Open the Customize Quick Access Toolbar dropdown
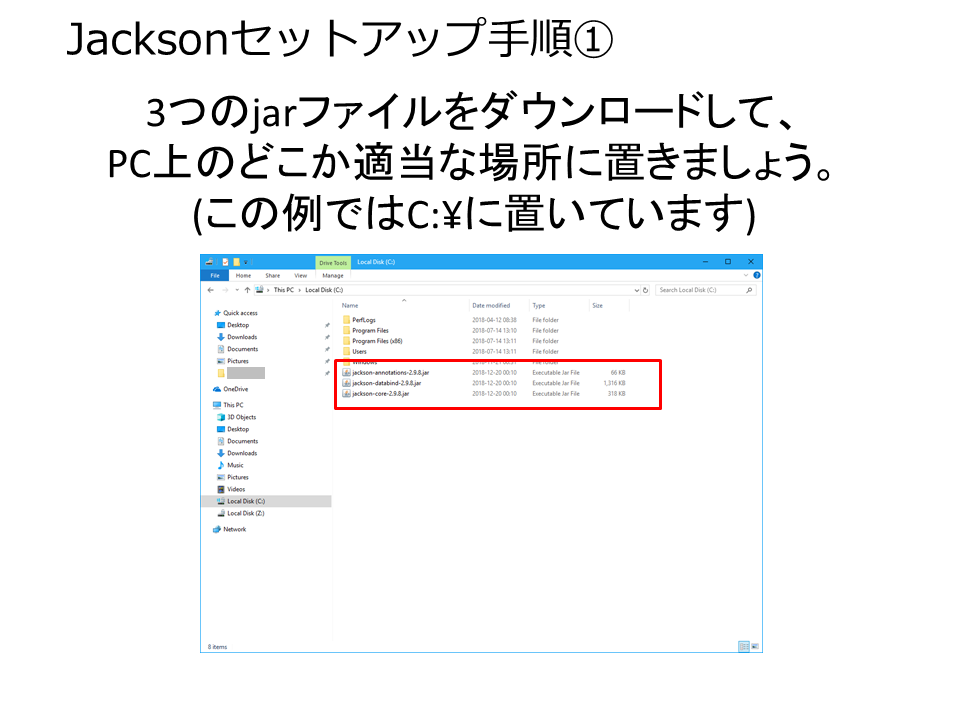960x720 pixels. coord(246,262)
